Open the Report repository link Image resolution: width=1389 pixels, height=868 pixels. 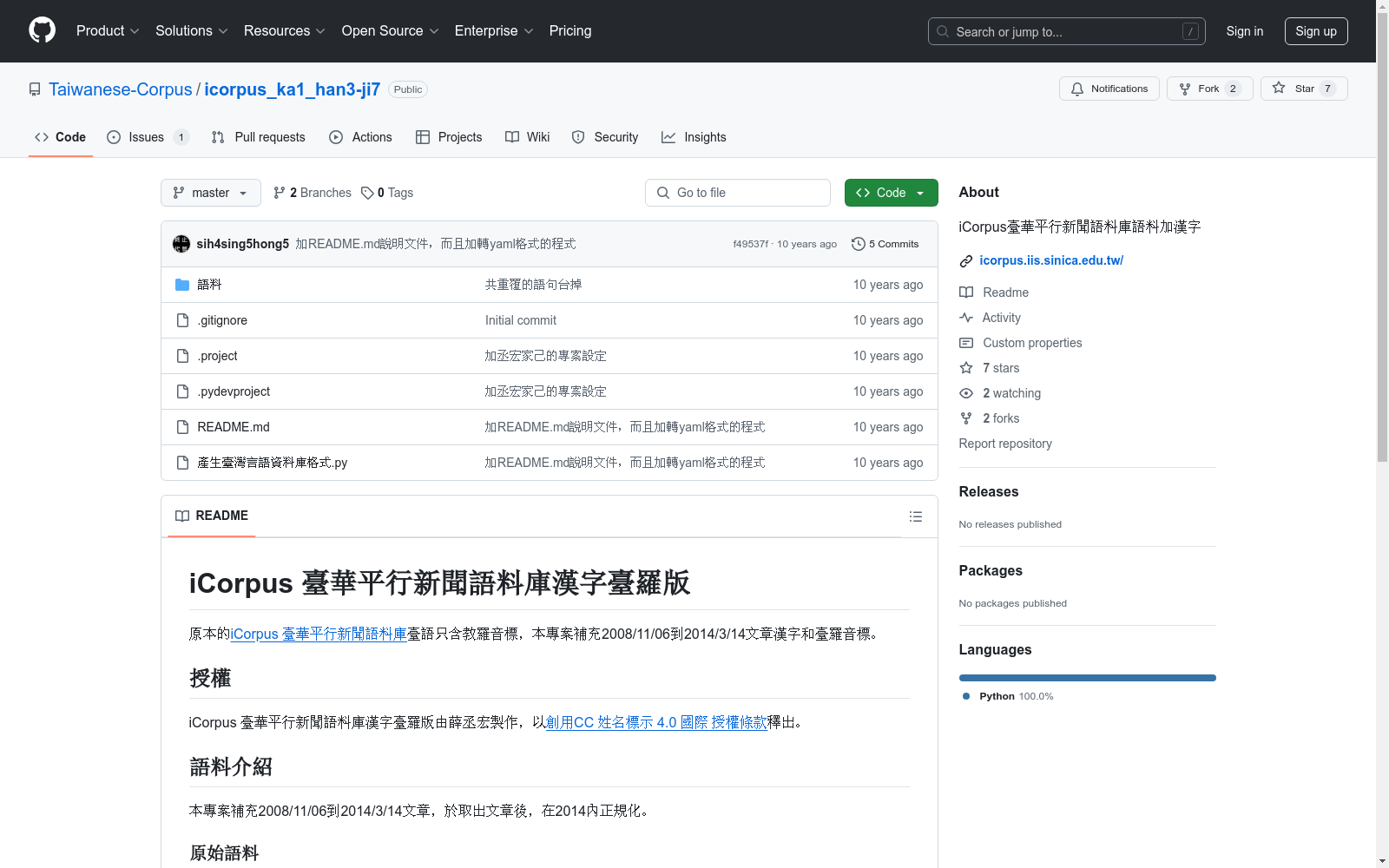[x=1005, y=444]
